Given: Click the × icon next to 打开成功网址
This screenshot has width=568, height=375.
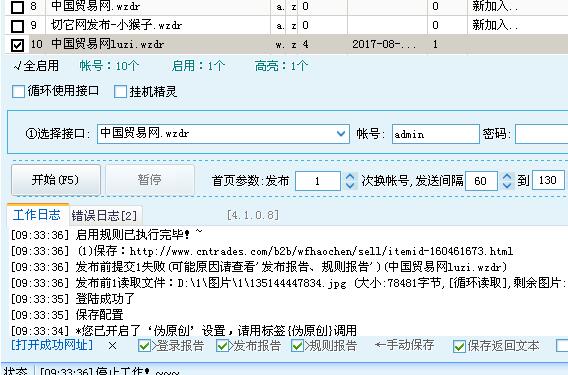Looking at the screenshot, I should tap(112, 346).
